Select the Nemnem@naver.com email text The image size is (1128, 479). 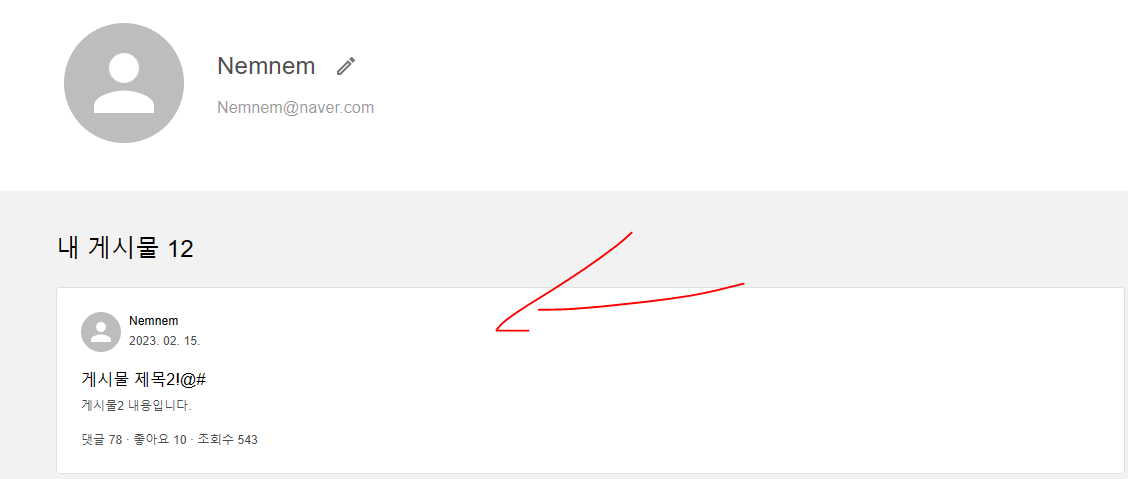[296, 108]
